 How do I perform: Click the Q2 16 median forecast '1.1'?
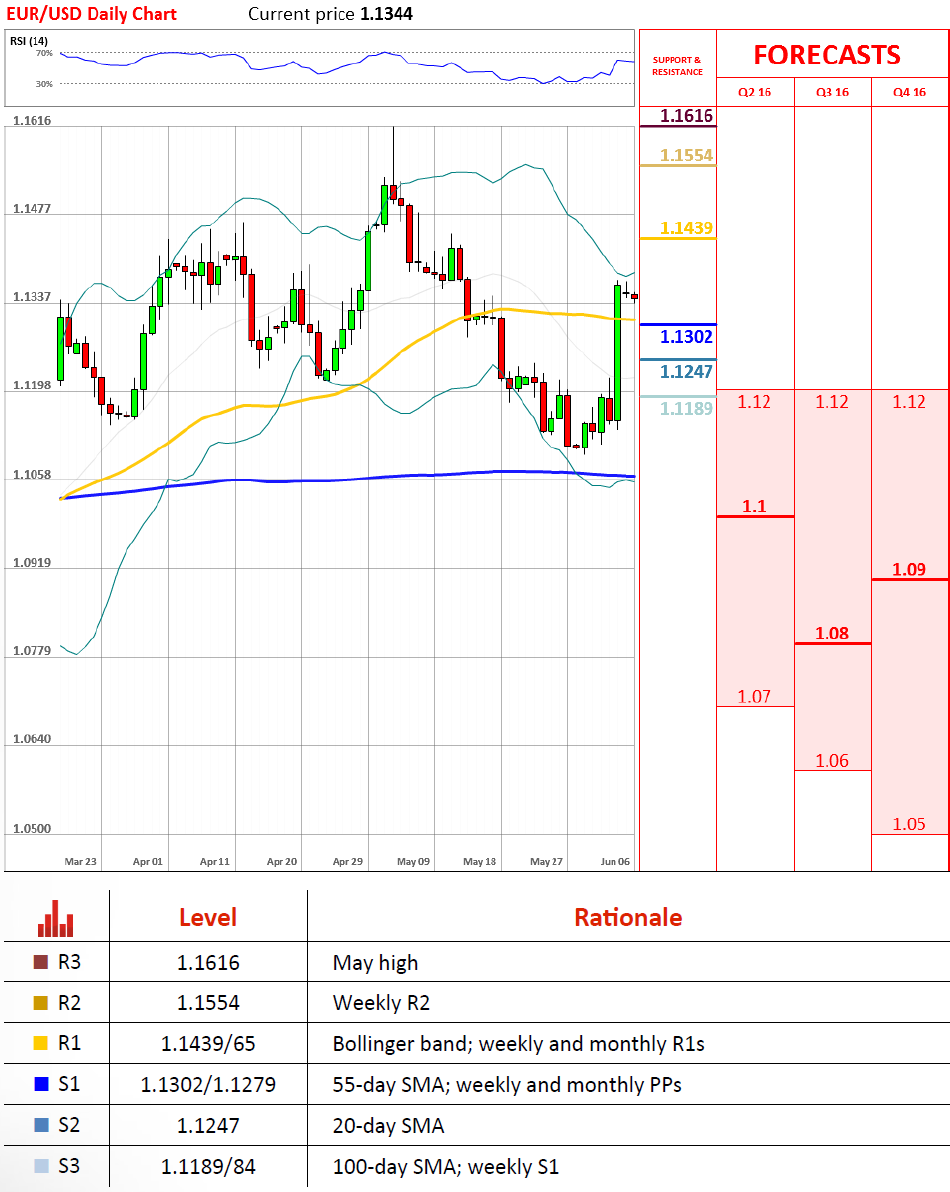tap(754, 506)
